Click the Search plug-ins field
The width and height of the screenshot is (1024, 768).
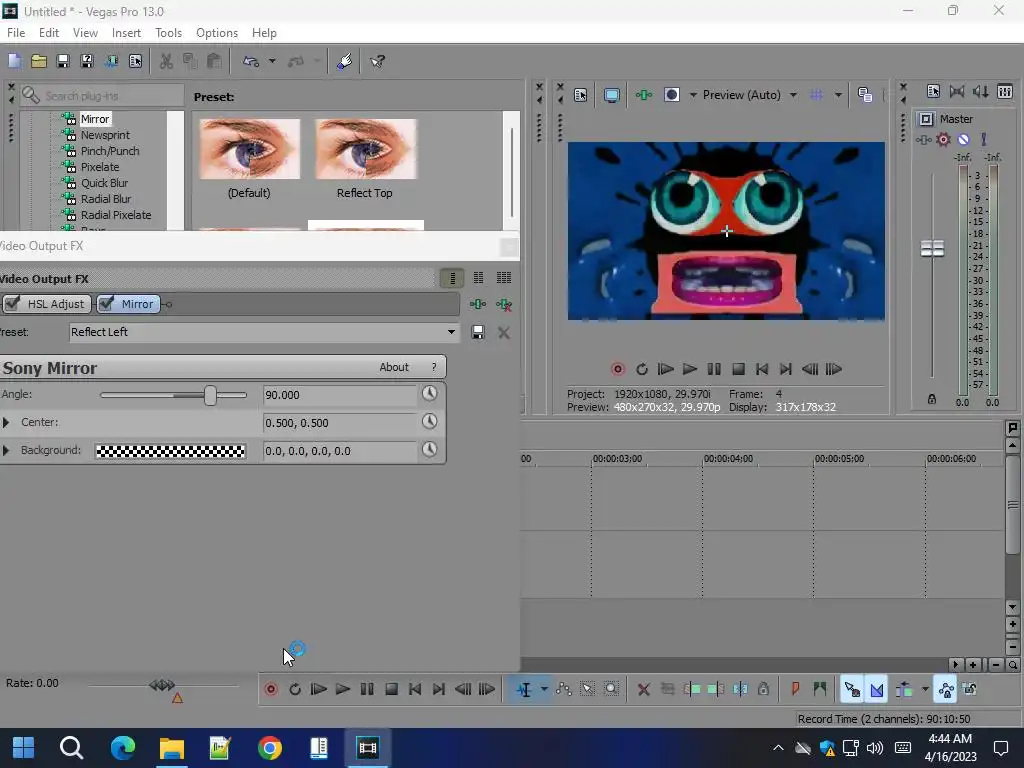click(x=101, y=96)
